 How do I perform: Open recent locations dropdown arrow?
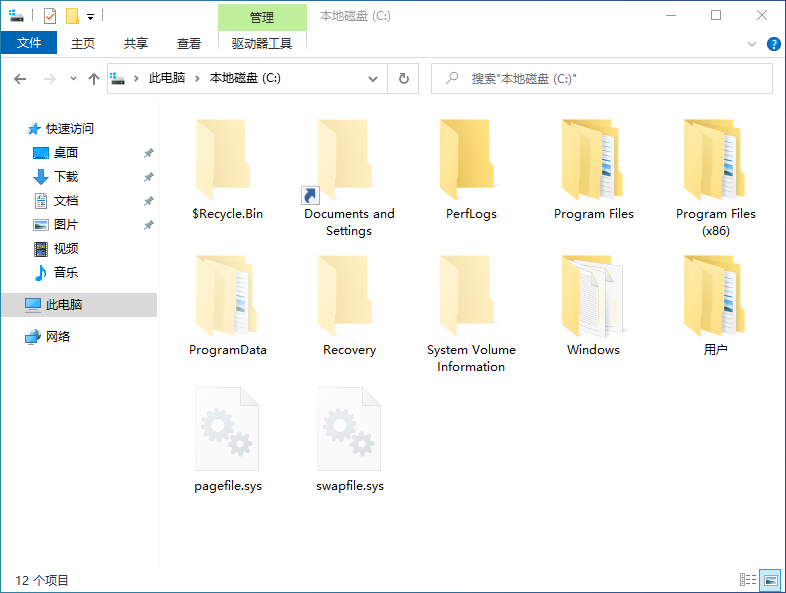coord(73,79)
